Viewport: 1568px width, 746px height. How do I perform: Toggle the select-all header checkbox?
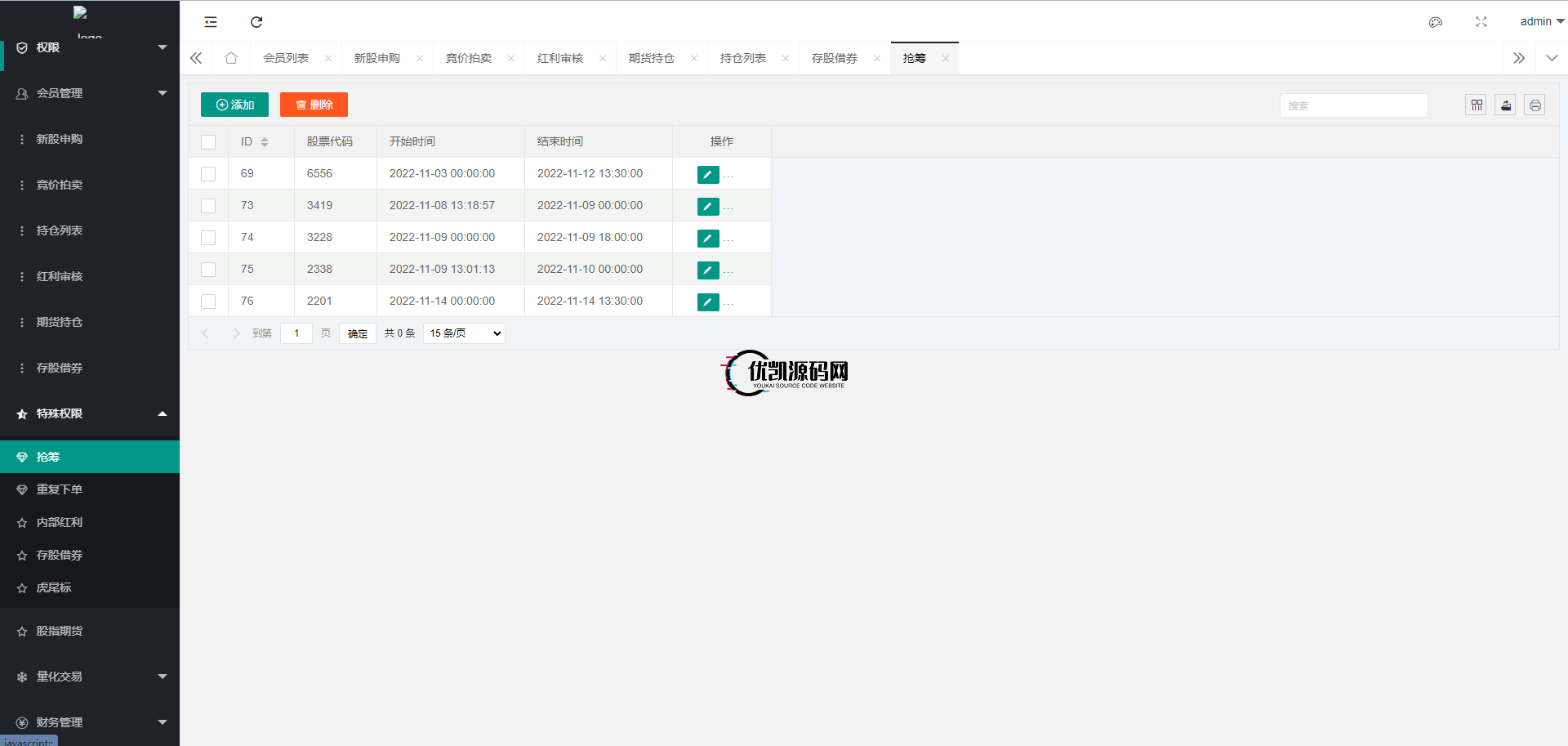pyautogui.click(x=208, y=142)
